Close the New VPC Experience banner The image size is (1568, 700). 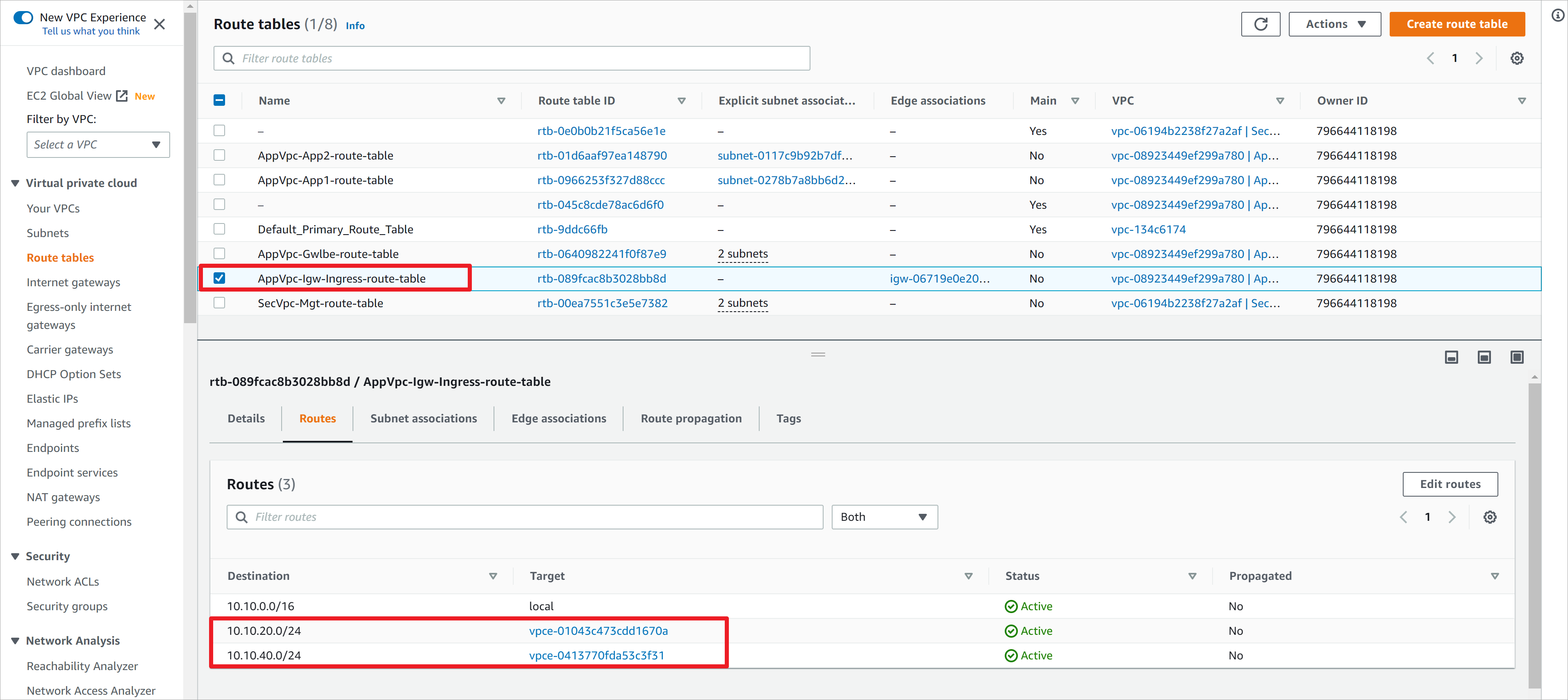tap(159, 24)
